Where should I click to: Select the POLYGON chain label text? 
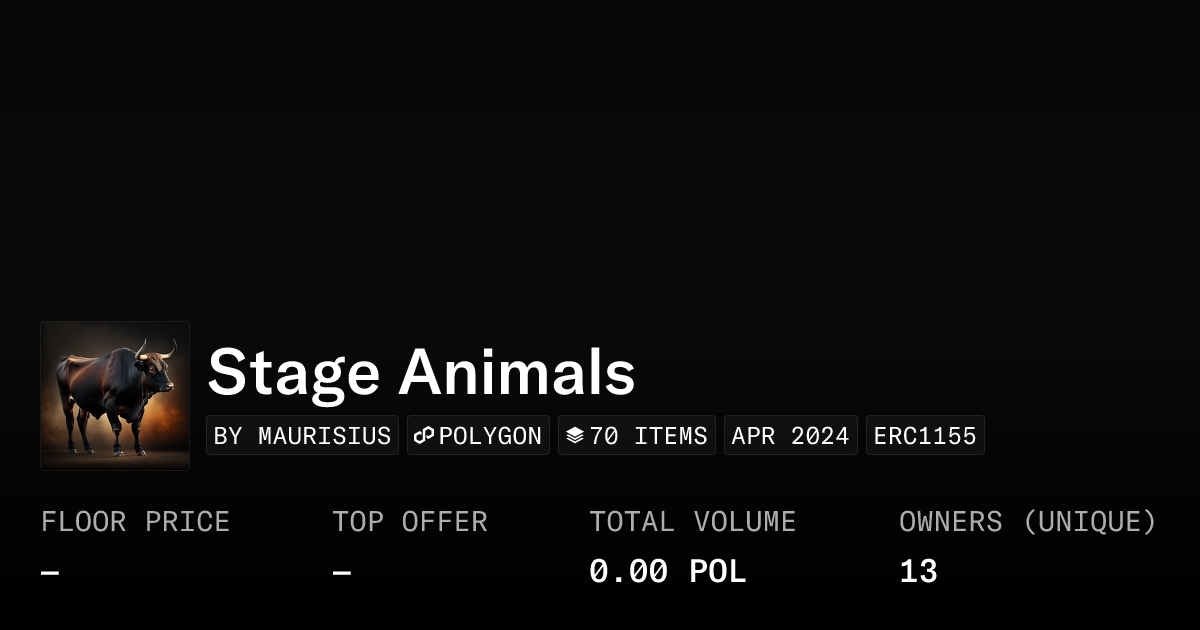[x=490, y=436]
